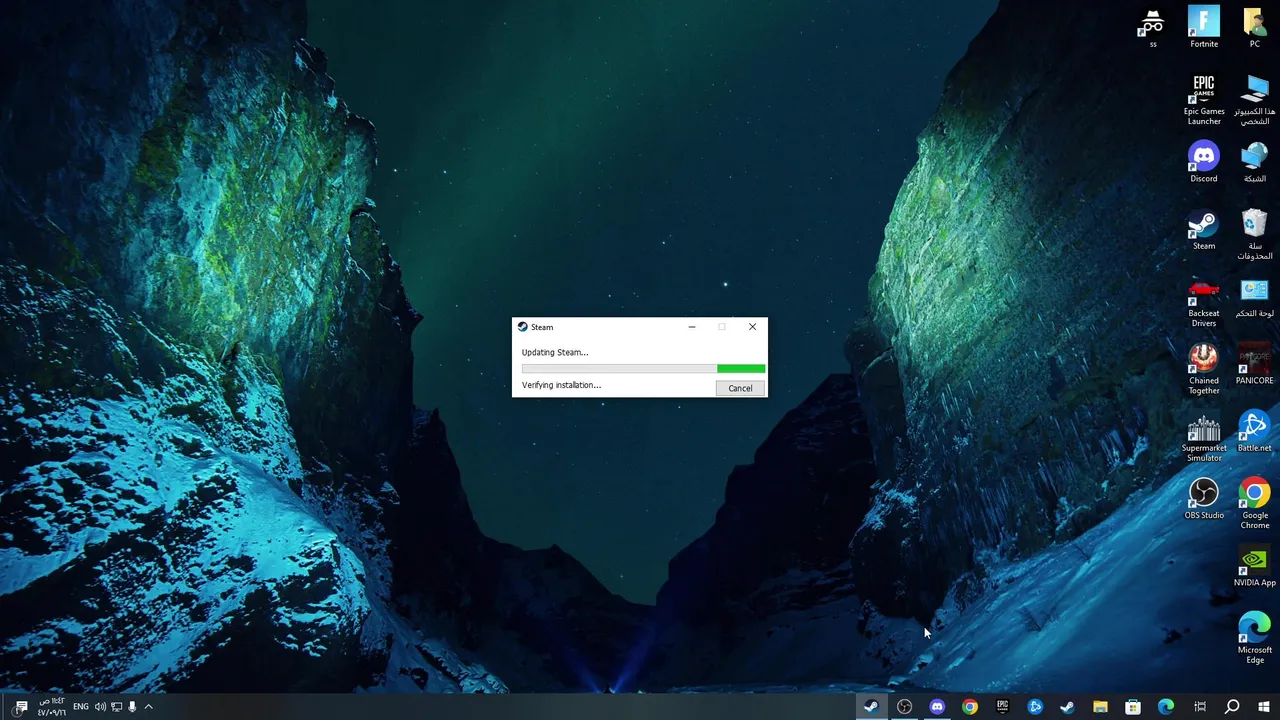The height and width of the screenshot is (720, 1280).
Task: Click pinned Steam icon beside File Explorer
Action: 1067,707
